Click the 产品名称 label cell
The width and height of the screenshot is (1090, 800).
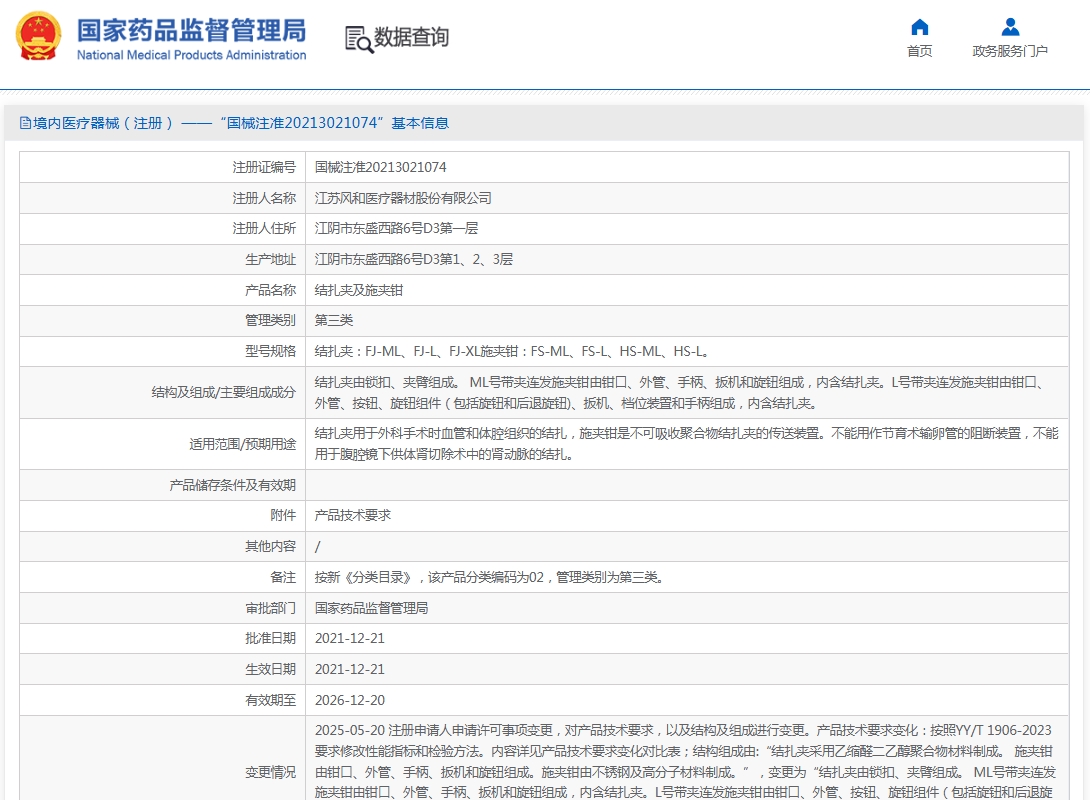click(x=163, y=290)
